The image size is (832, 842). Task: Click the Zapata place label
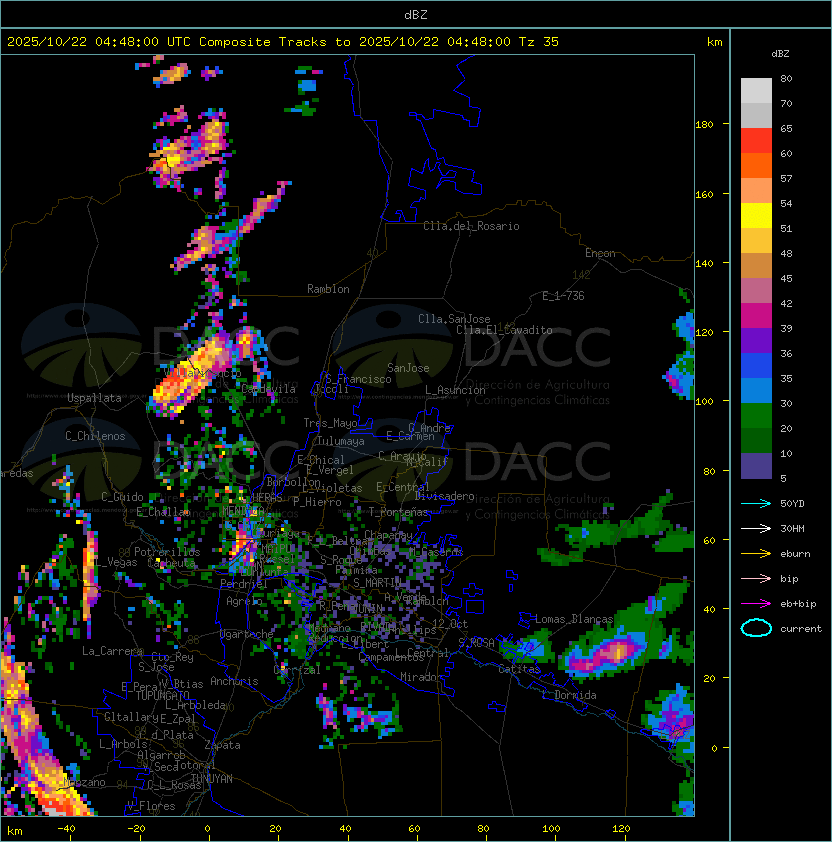[222, 745]
